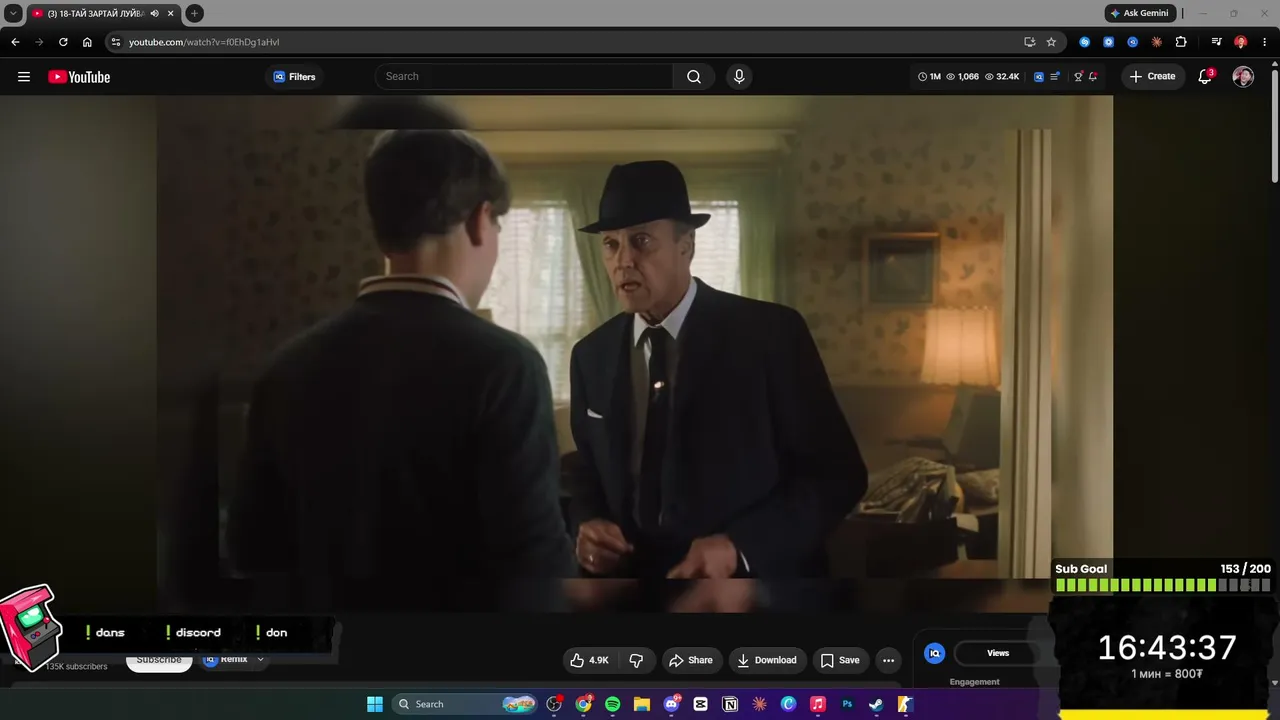Viewport: 1280px width, 720px height.
Task: Launch Steam from the taskbar
Action: [876, 704]
